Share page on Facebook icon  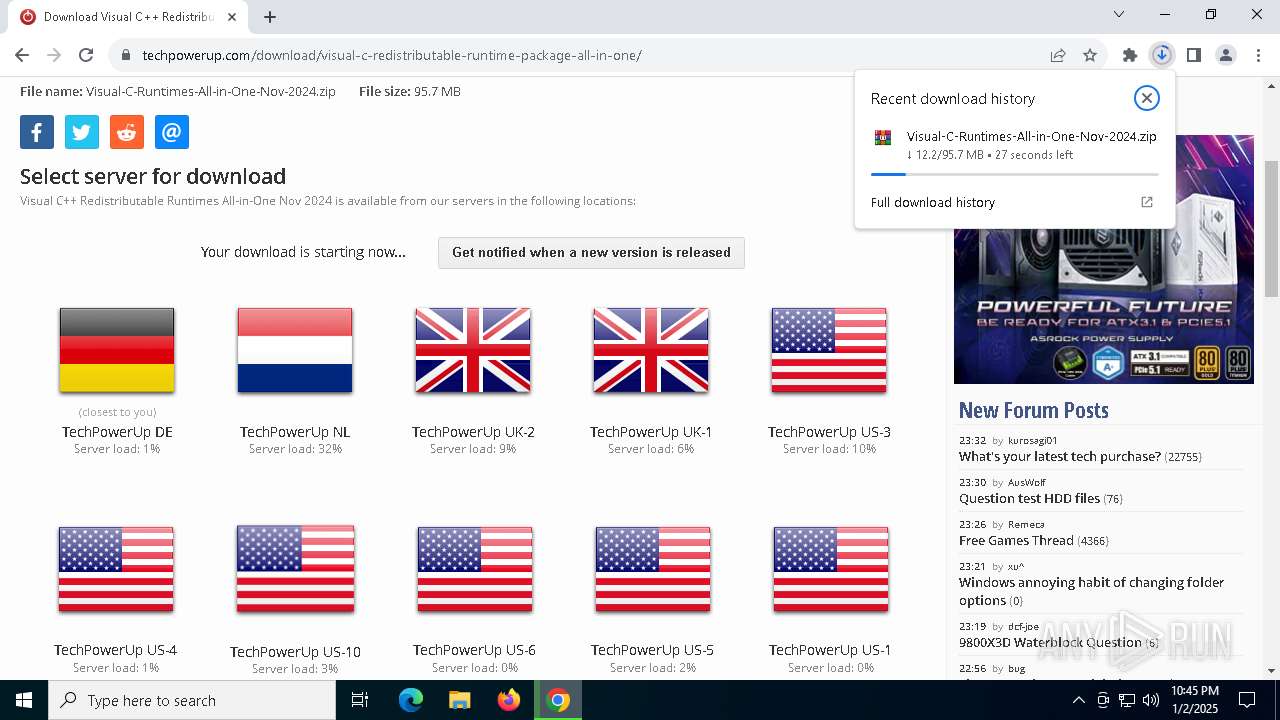[37, 132]
